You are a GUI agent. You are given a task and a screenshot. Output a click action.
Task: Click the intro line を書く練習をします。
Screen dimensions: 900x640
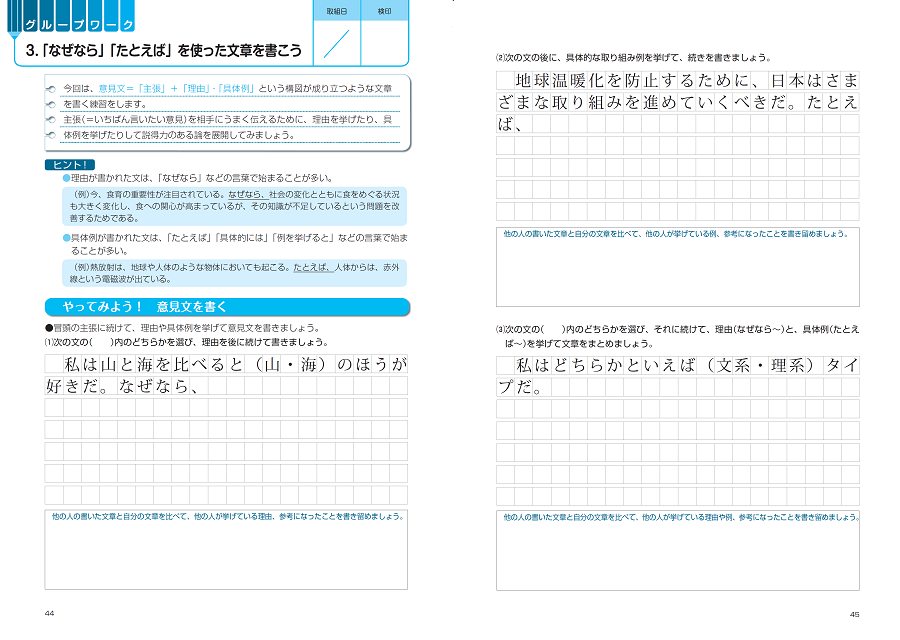pyautogui.click(x=105, y=104)
